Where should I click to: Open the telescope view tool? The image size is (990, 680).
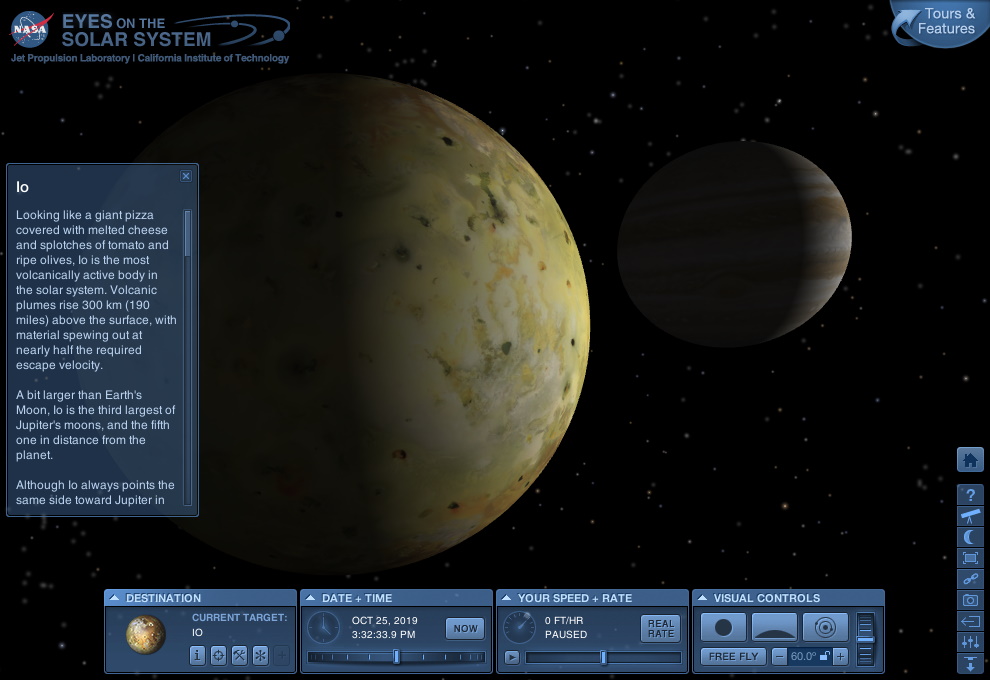(x=970, y=516)
